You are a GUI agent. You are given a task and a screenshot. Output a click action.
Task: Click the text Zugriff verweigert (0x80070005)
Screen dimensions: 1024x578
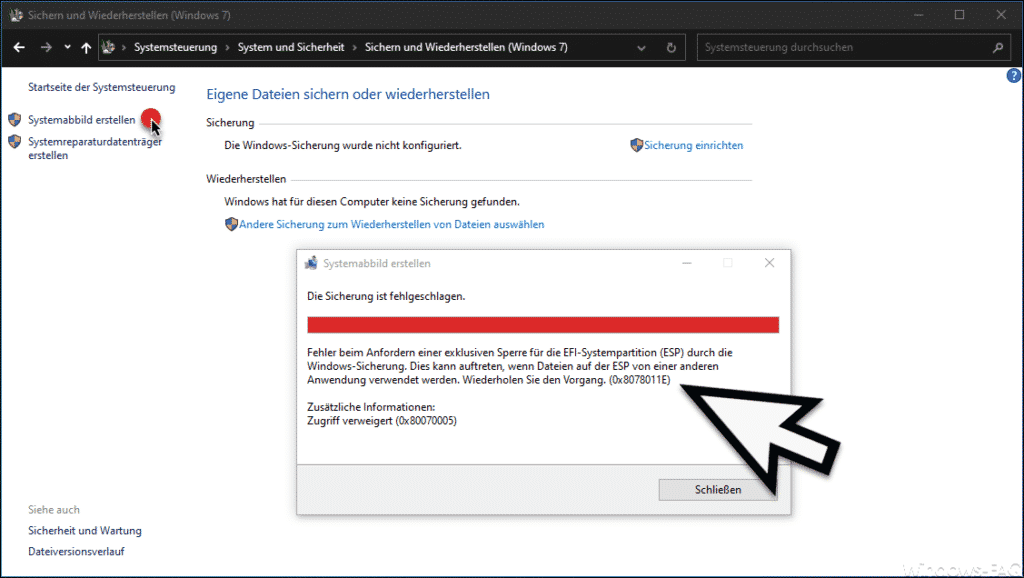coord(382,421)
